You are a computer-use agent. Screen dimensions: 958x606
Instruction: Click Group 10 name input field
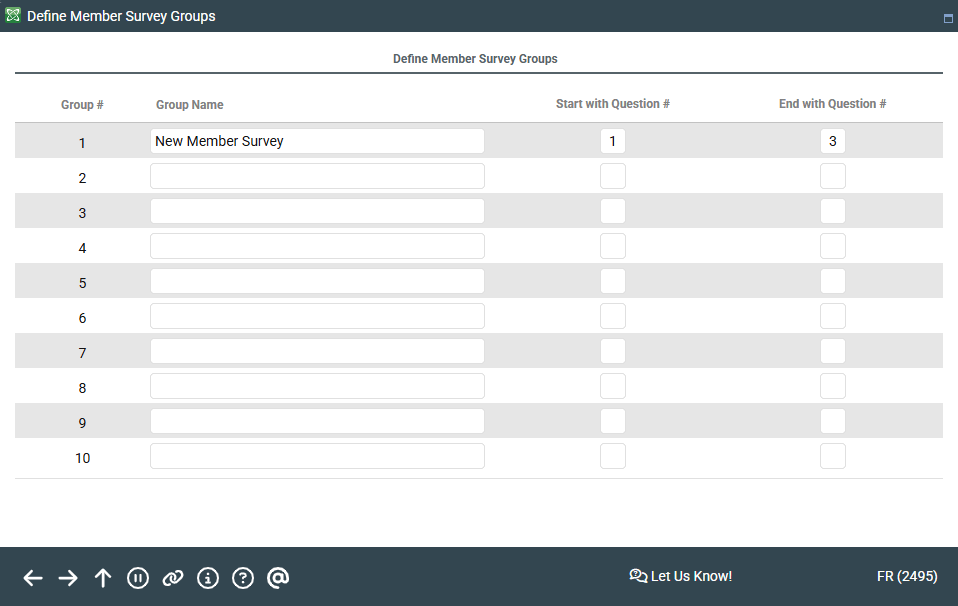pos(317,456)
